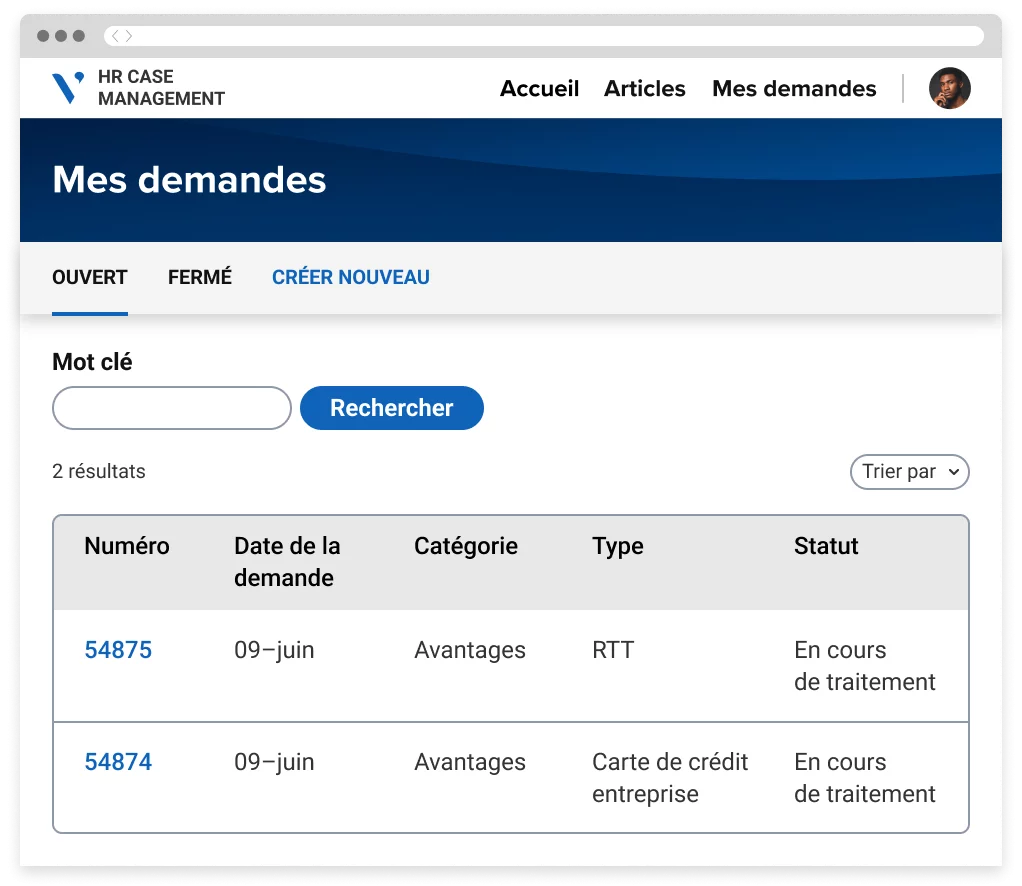Click the blue V logo icon
Viewport: 1022px width, 886px height.
coord(67,88)
